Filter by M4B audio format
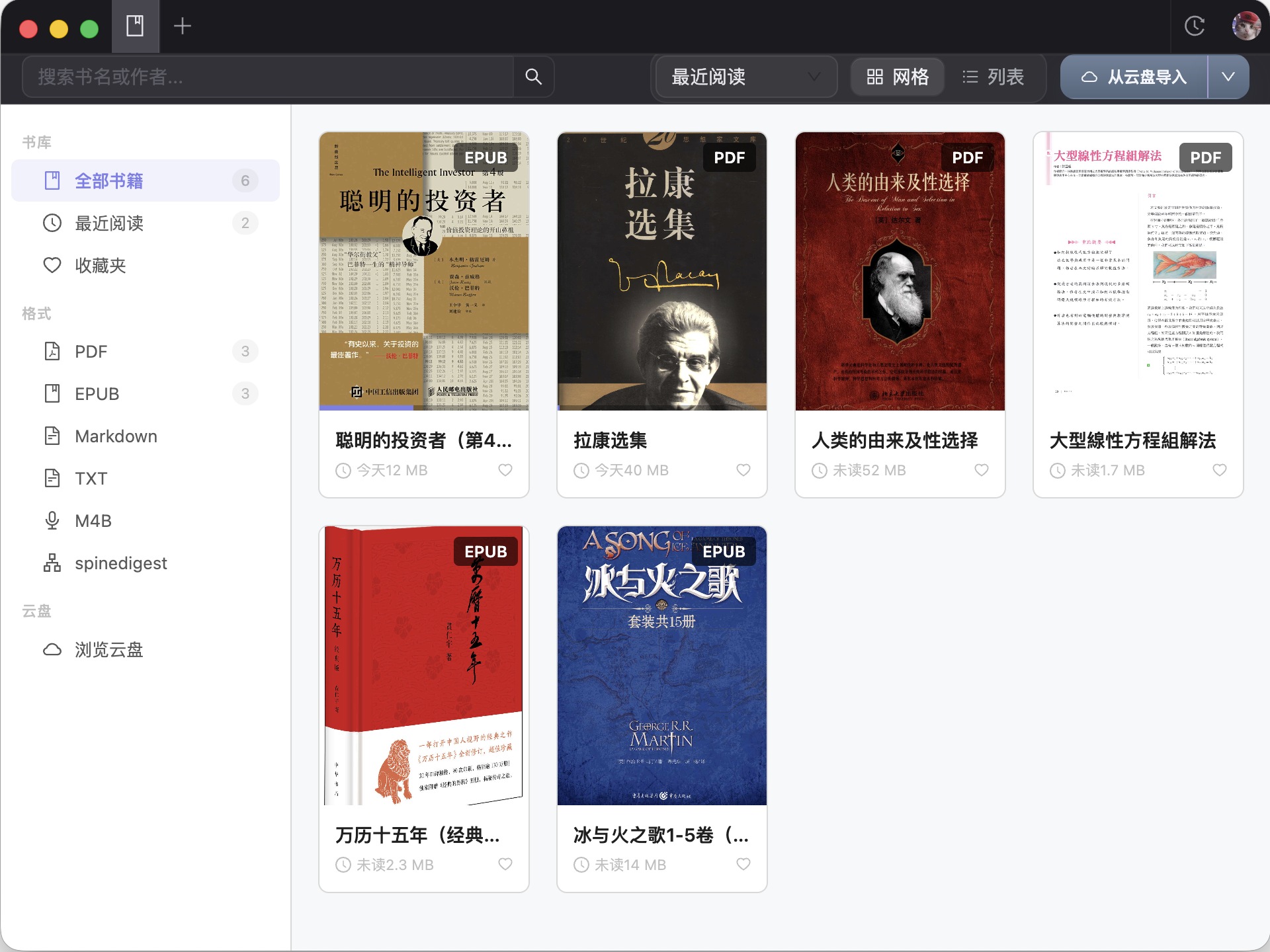The width and height of the screenshot is (1270, 952). 93,521
